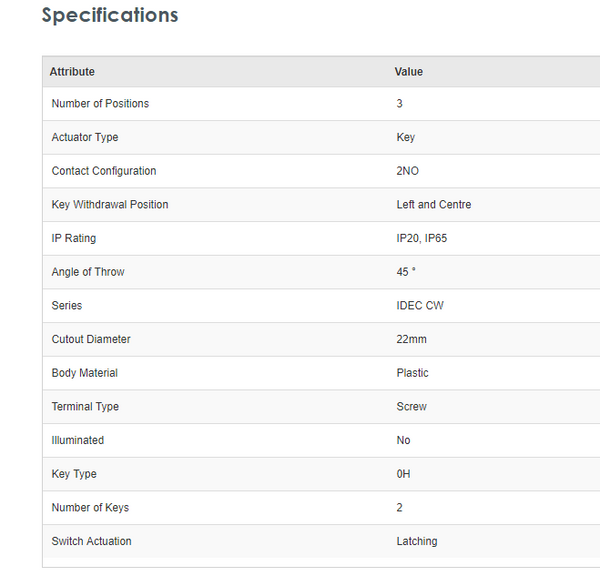Select the Left and Centre value

coord(434,205)
